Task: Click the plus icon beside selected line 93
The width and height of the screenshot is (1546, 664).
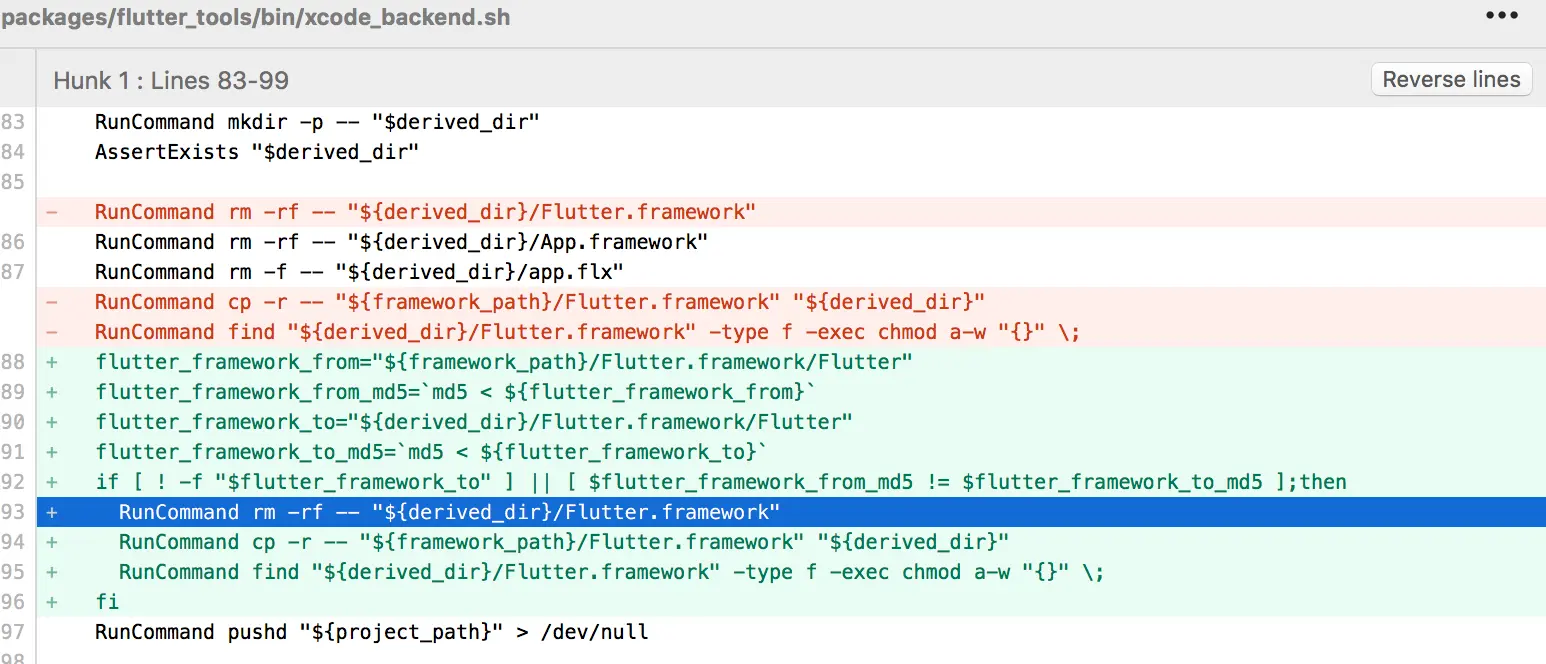Action: tap(51, 512)
